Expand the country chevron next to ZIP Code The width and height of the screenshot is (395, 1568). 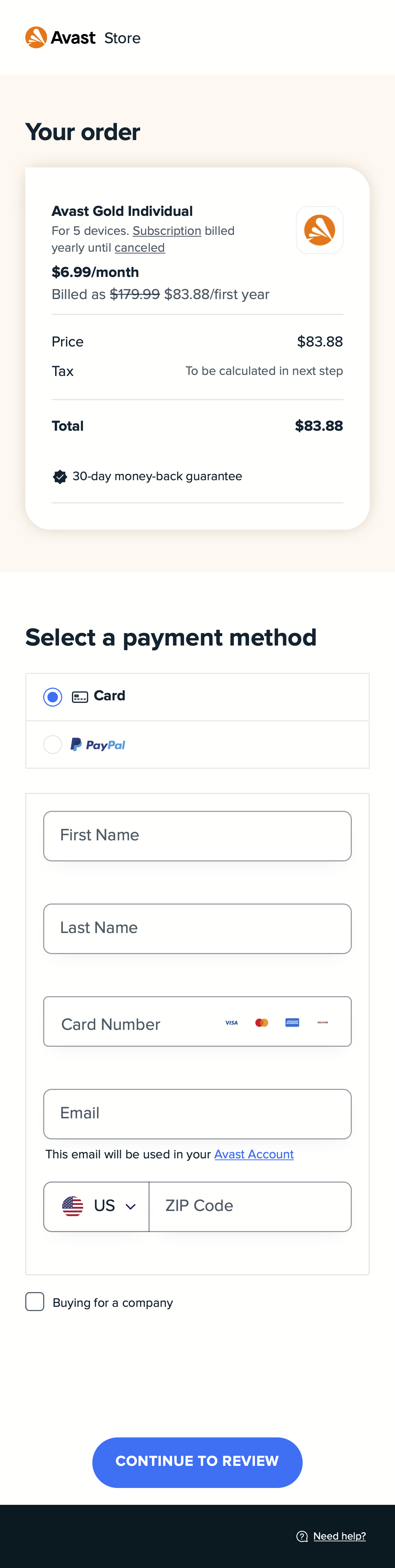click(x=130, y=1206)
